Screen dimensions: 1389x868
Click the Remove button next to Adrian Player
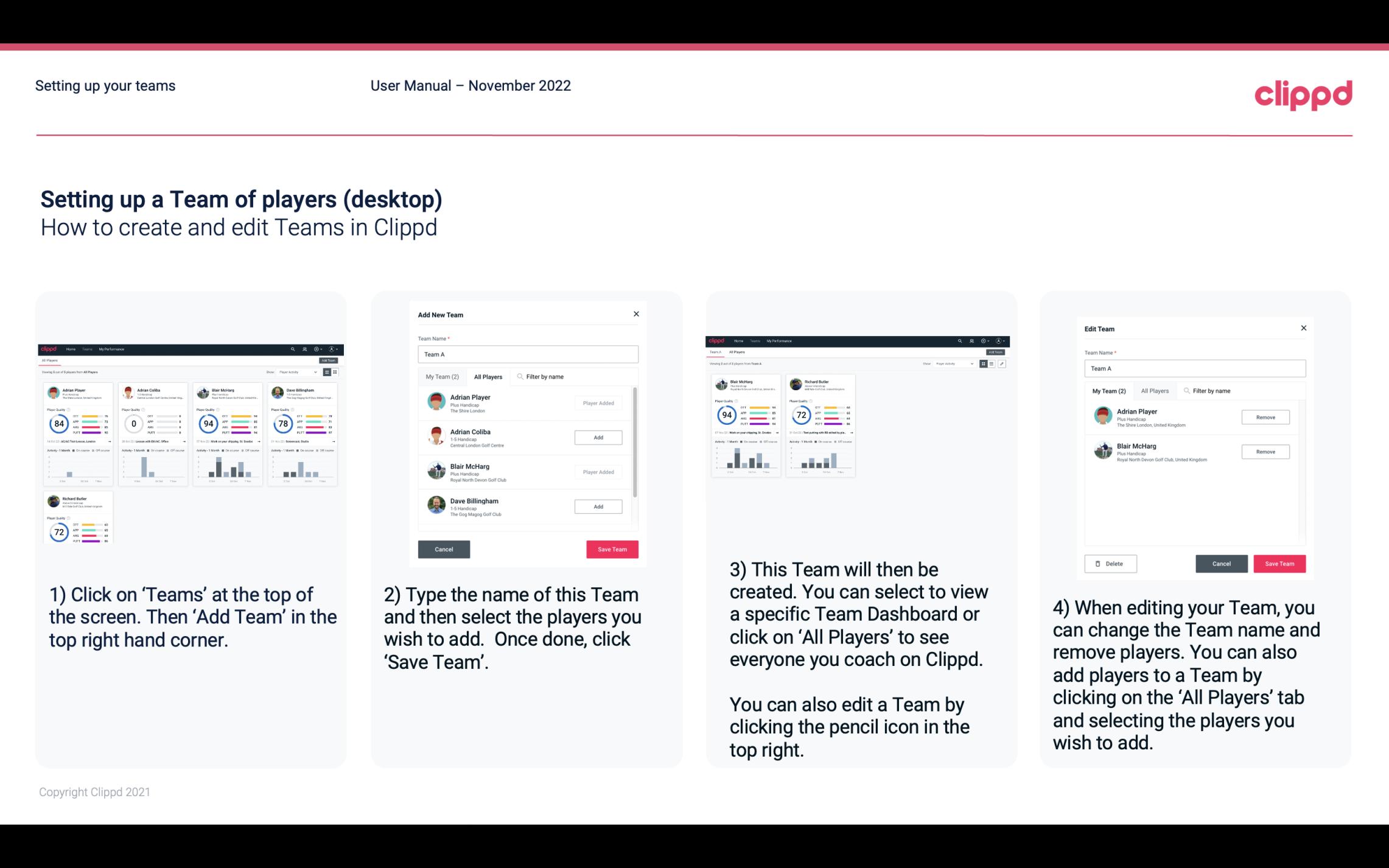click(1265, 417)
